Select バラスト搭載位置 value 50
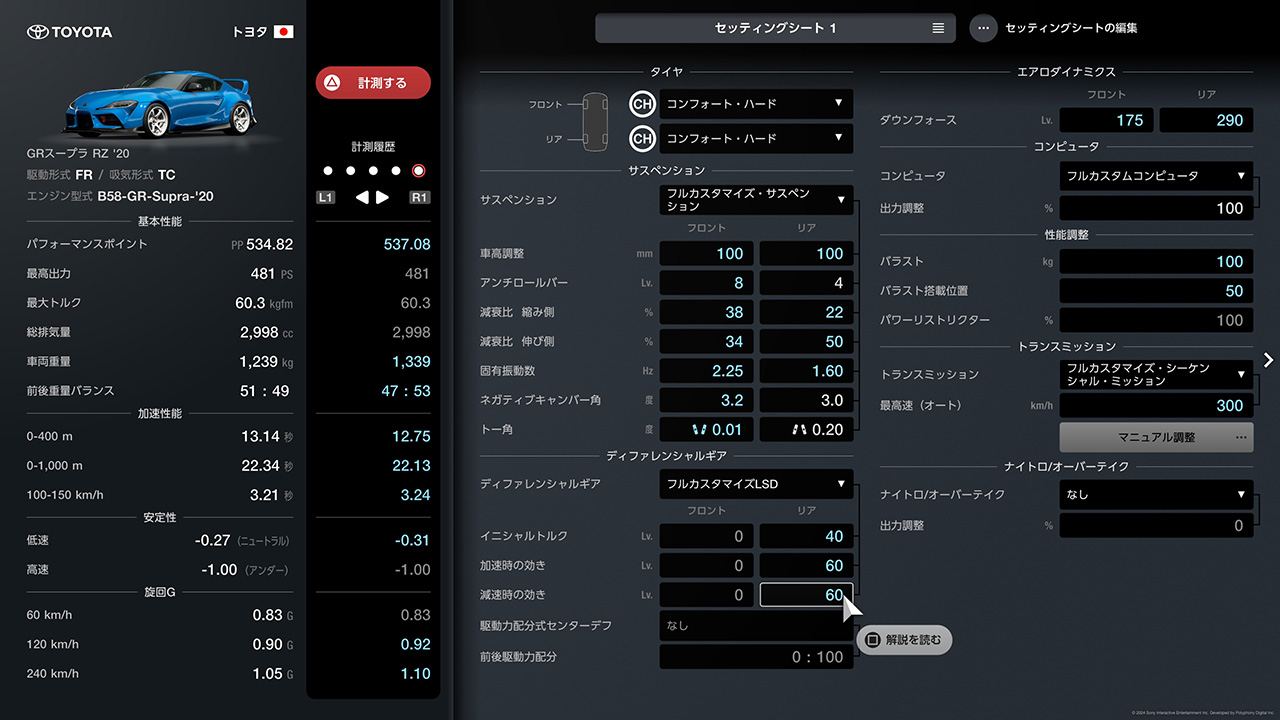The image size is (1280, 720). (1156, 291)
